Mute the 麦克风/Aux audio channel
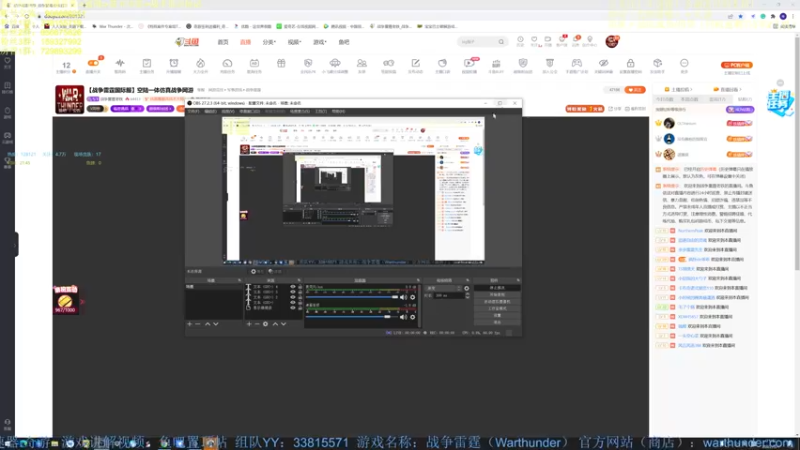The width and height of the screenshot is (800, 450). click(x=403, y=297)
